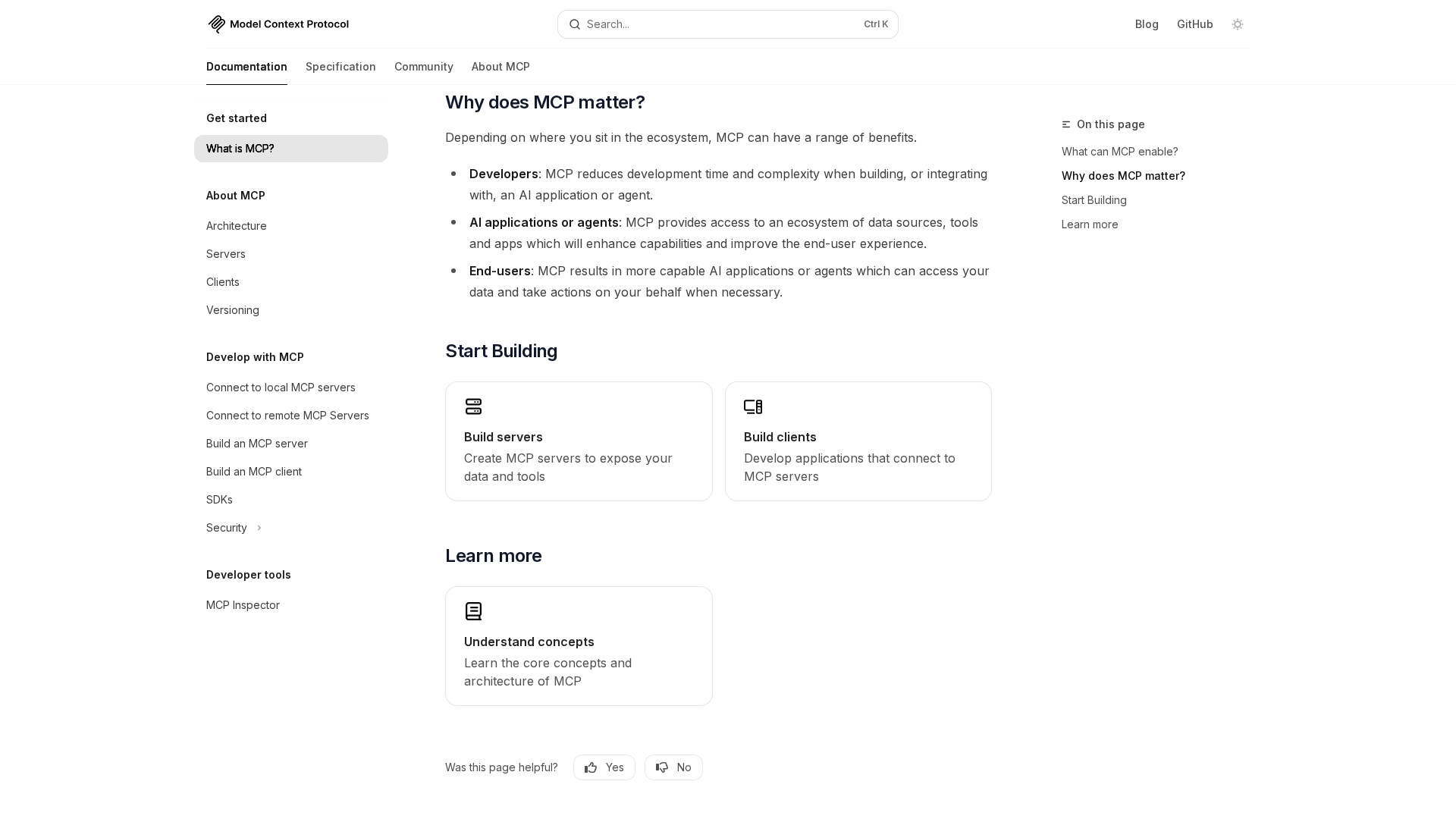The height and width of the screenshot is (819, 1456).
Task: Select Architecture in the sidebar
Action: tap(236, 226)
